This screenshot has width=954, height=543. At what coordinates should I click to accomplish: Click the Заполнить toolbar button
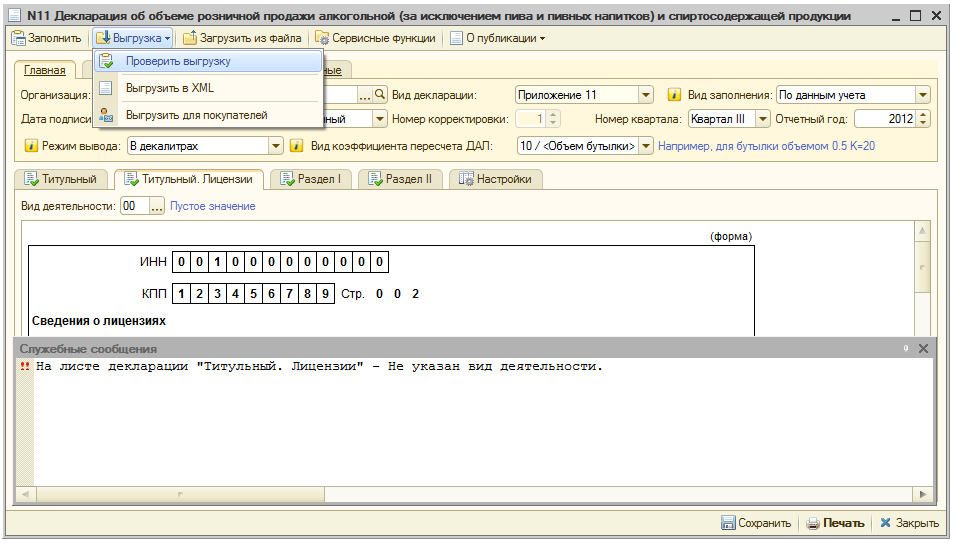click(x=47, y=38)
